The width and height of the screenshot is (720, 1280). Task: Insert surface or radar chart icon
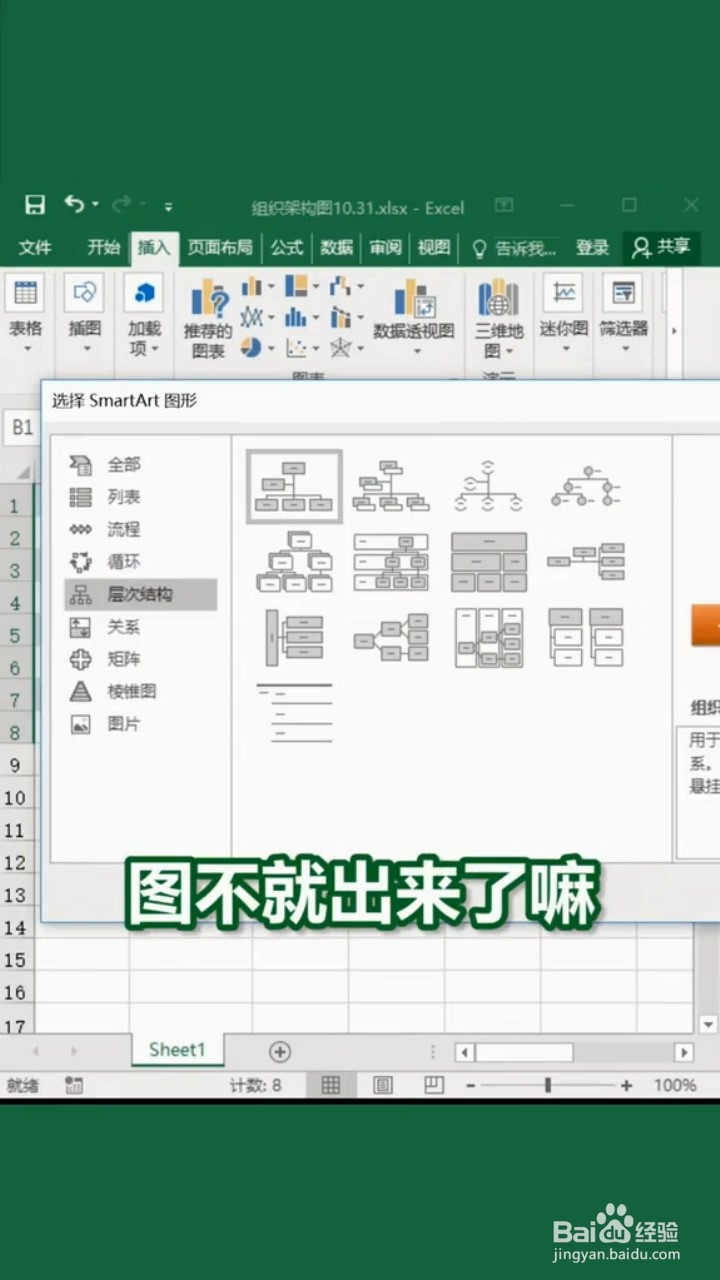(x=346, y=347)
